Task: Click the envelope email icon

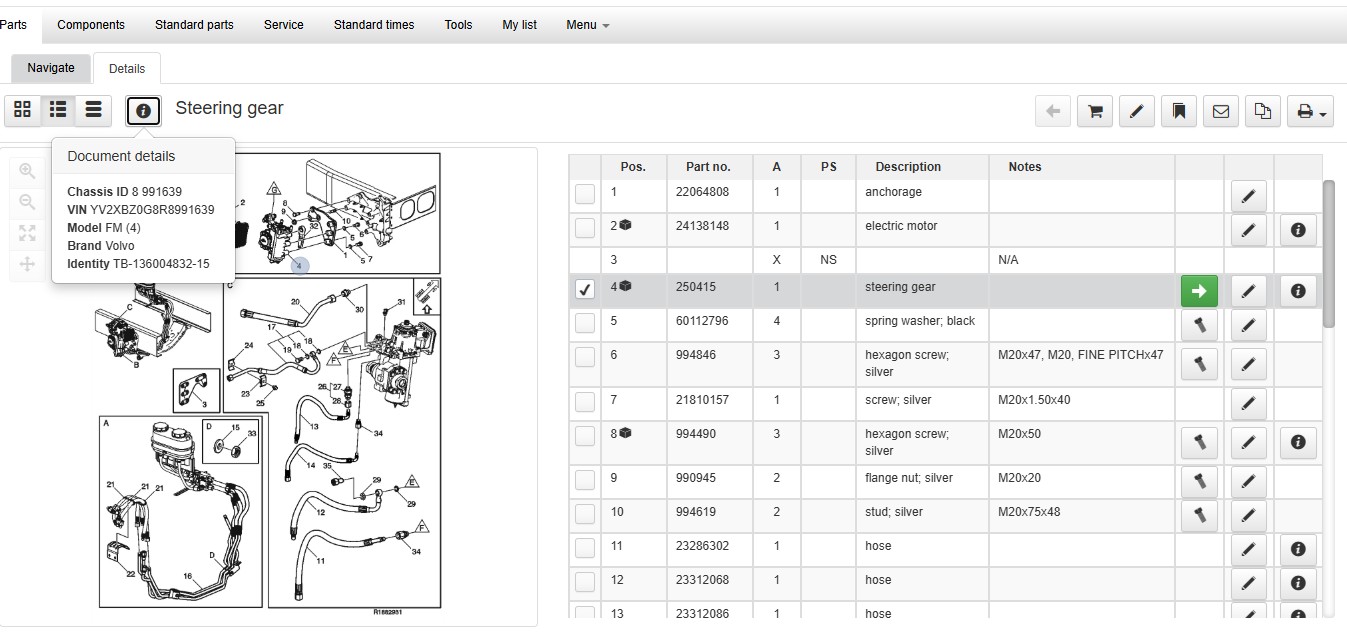Action: (x=1221, y=112)
